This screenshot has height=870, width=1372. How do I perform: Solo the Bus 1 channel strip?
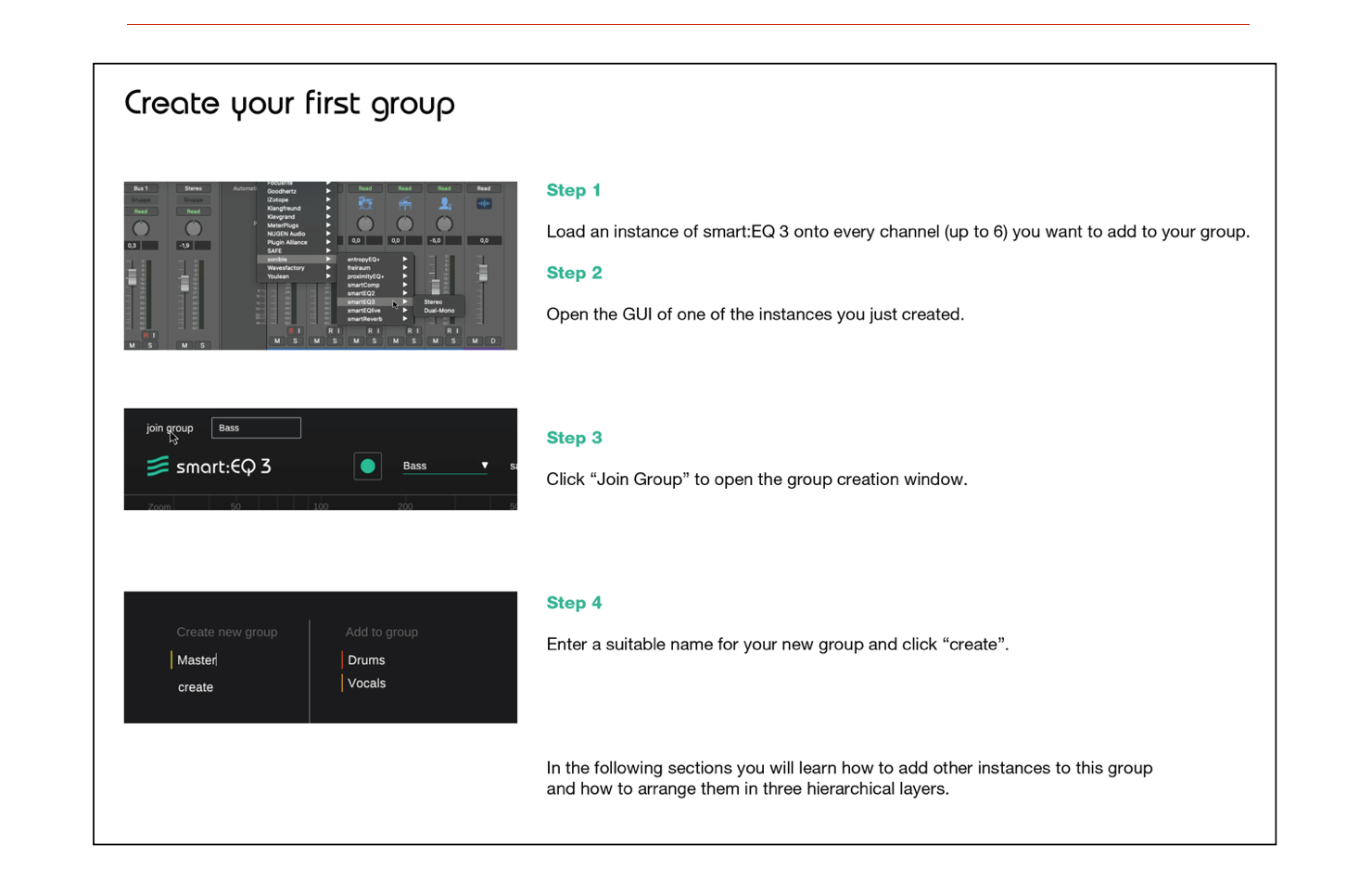click(x=150, y=345)
